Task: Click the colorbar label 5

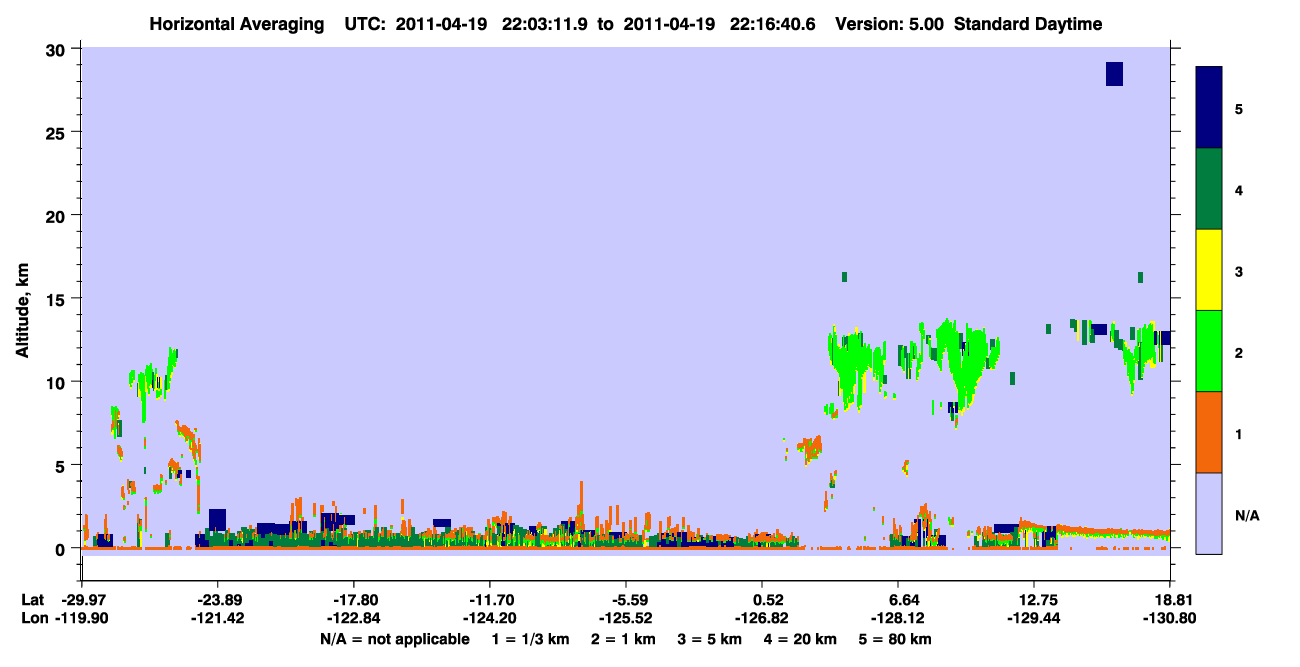Action: [1239, 108]
